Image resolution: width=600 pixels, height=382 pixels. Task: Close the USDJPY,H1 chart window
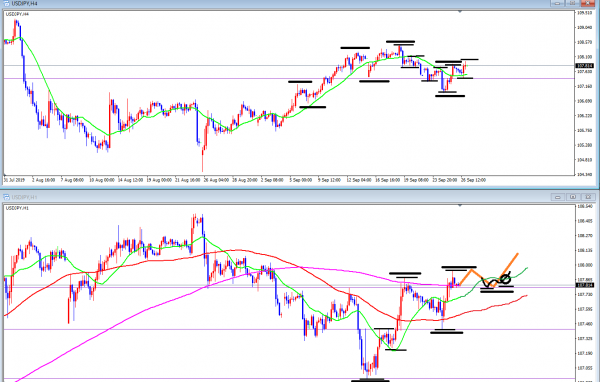588,197
